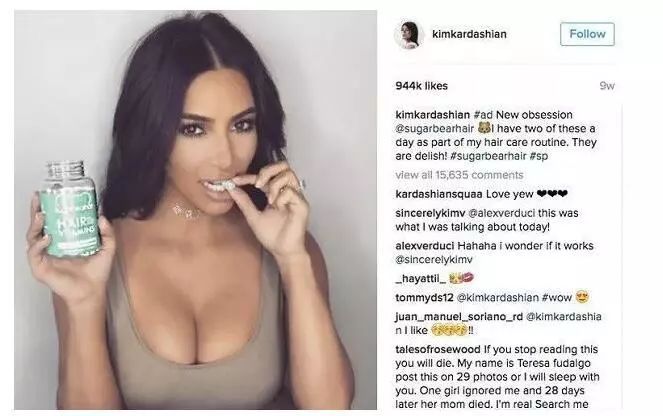
Task: Click the #sp hashtag in caption
Action: 538,156
